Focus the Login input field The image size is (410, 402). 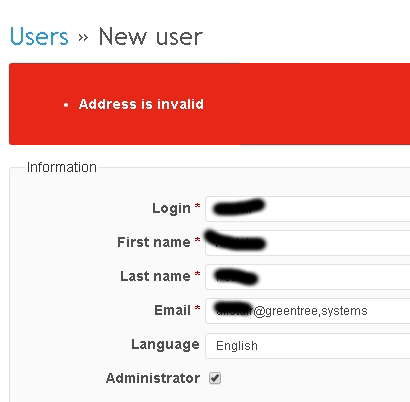click(x=308, y=209)
